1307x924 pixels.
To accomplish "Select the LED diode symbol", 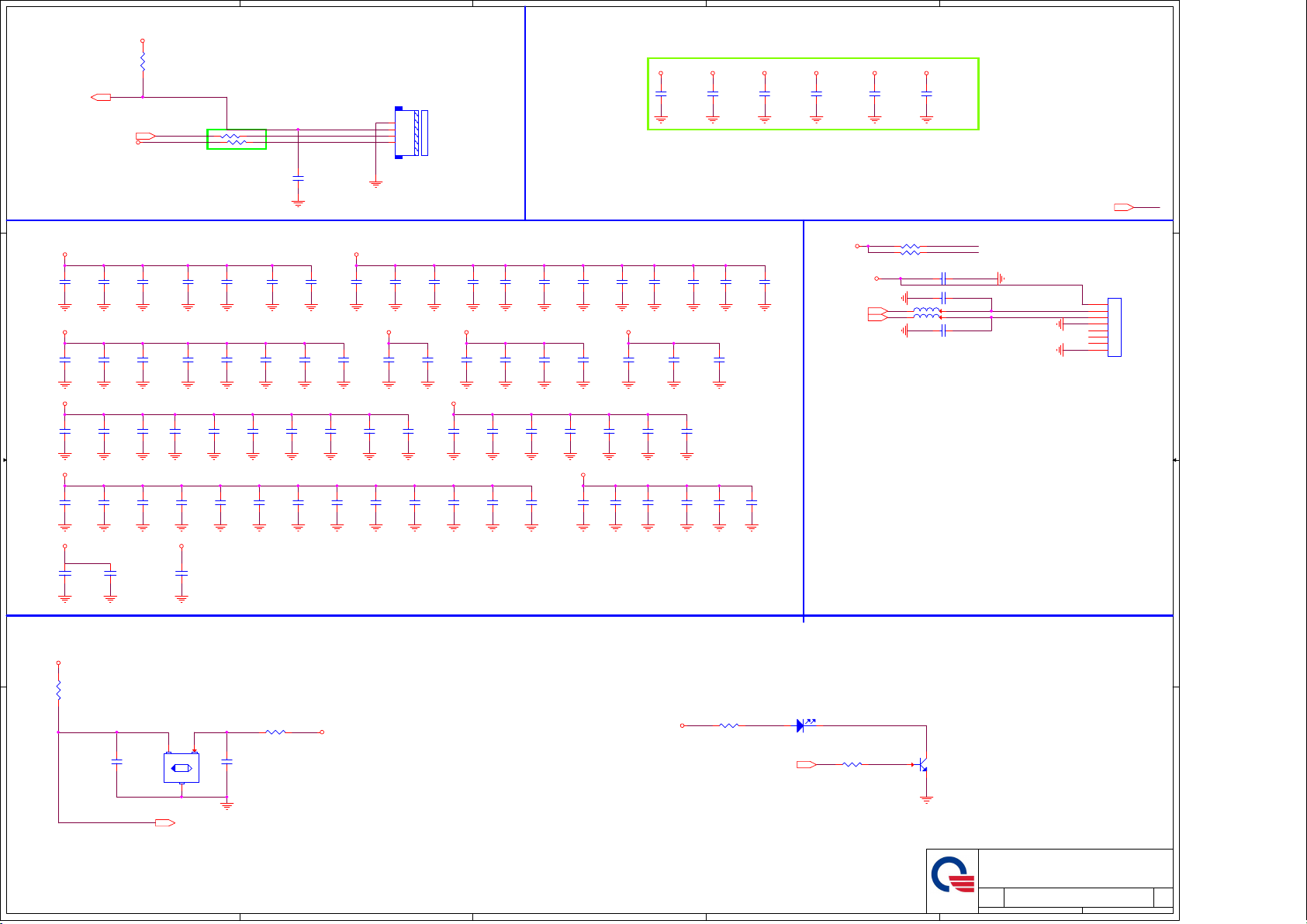I will tap(804, 725).
